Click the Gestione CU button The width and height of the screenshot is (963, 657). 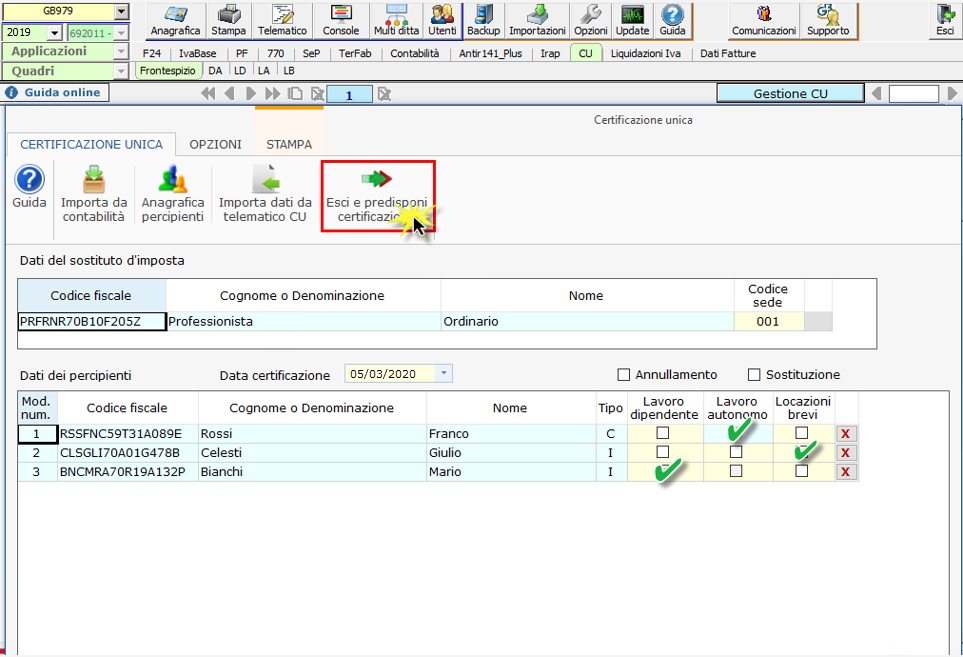[790, 93]
